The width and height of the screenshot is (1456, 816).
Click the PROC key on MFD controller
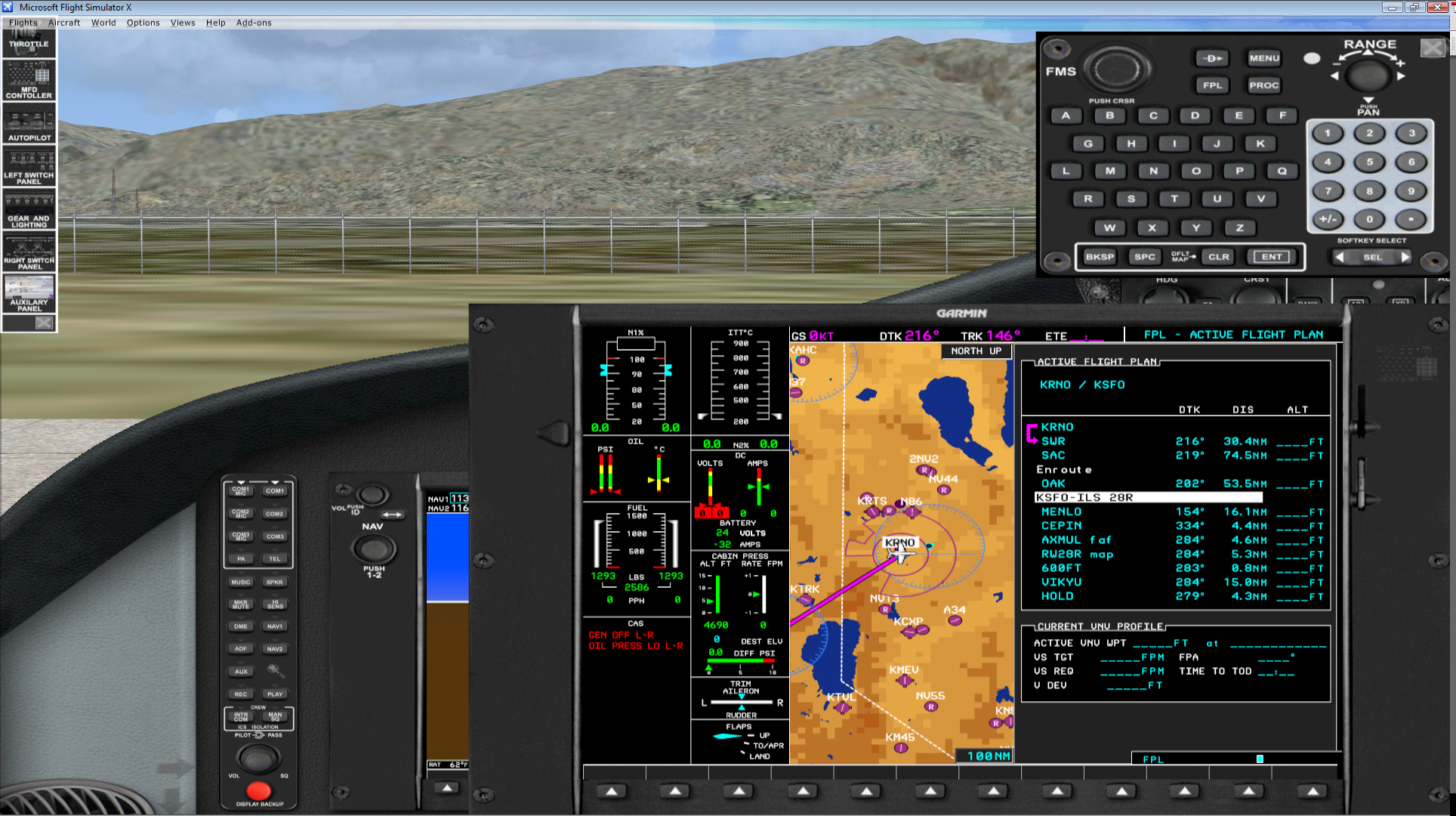click(x=1263, y=85)
